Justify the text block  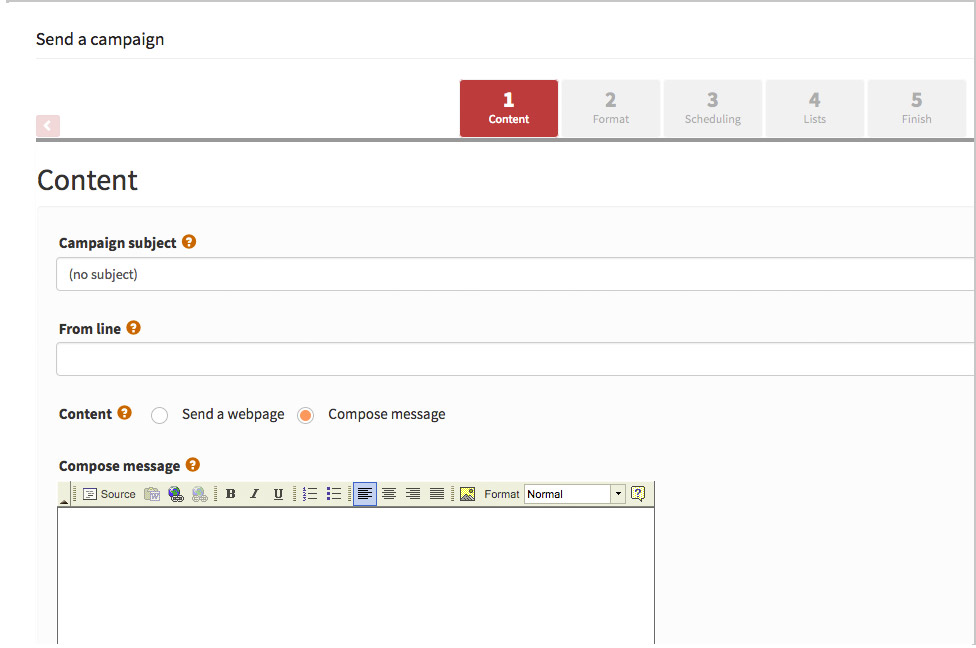click(437, 494)
